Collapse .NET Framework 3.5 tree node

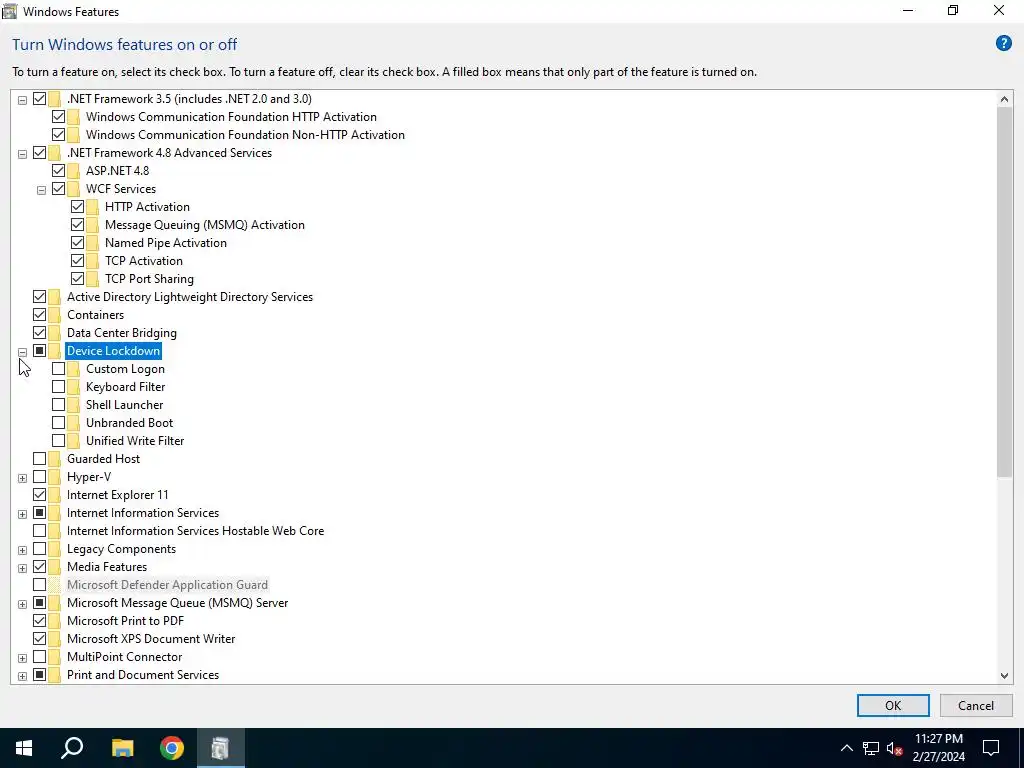coord(22,100)
